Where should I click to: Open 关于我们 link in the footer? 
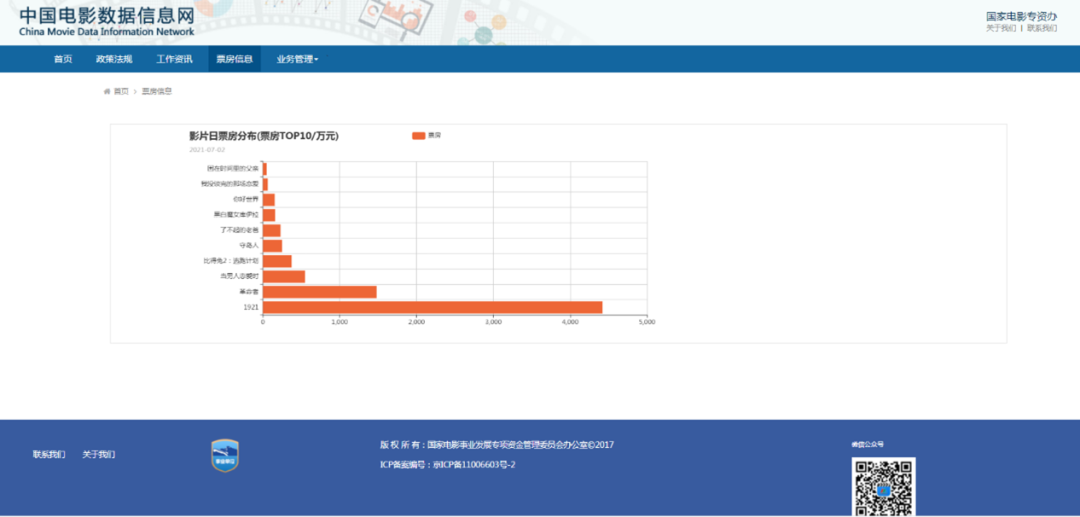pos(98,454)
